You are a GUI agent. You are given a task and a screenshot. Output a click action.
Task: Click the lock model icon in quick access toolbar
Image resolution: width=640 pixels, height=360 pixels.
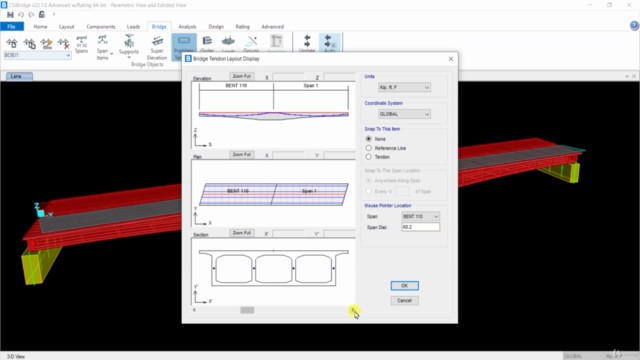pos(42,15)
